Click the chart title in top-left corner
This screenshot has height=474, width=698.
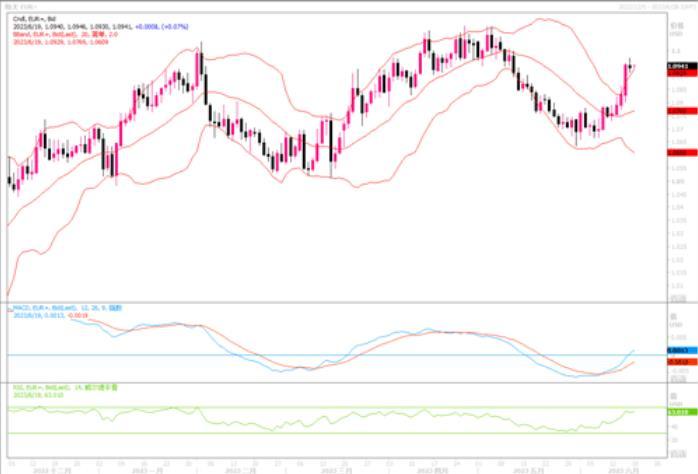pyautogui.click(x=19, y=7)
